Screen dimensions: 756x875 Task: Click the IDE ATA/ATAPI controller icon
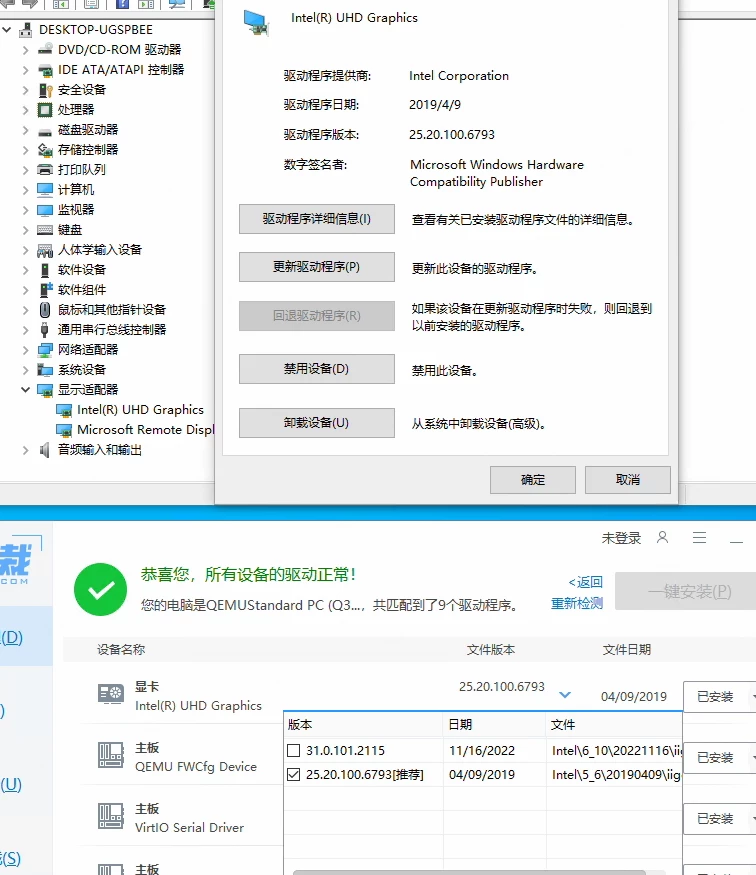click(45, 70)
